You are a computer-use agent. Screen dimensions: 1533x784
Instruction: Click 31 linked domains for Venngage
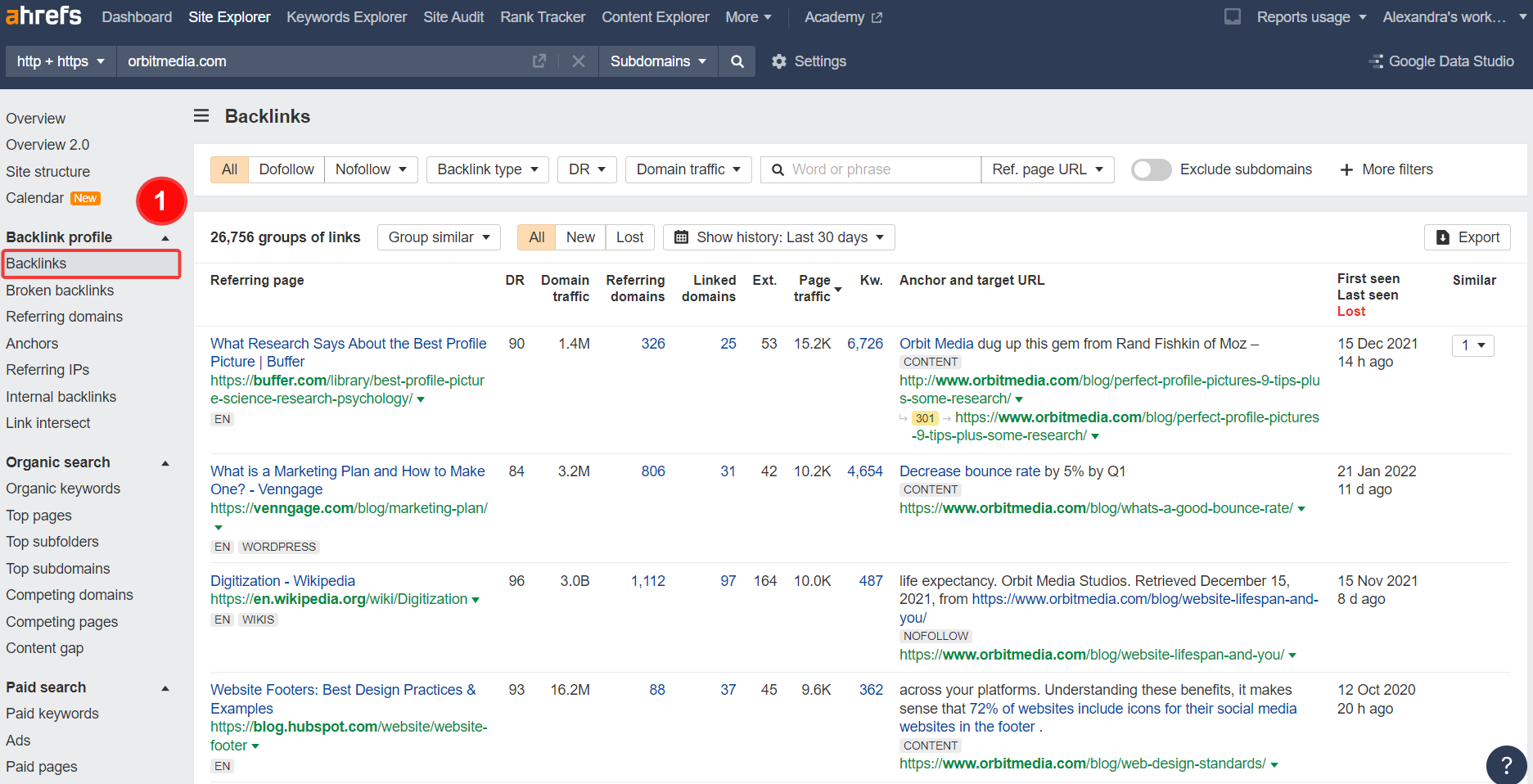tap(728, 471)
